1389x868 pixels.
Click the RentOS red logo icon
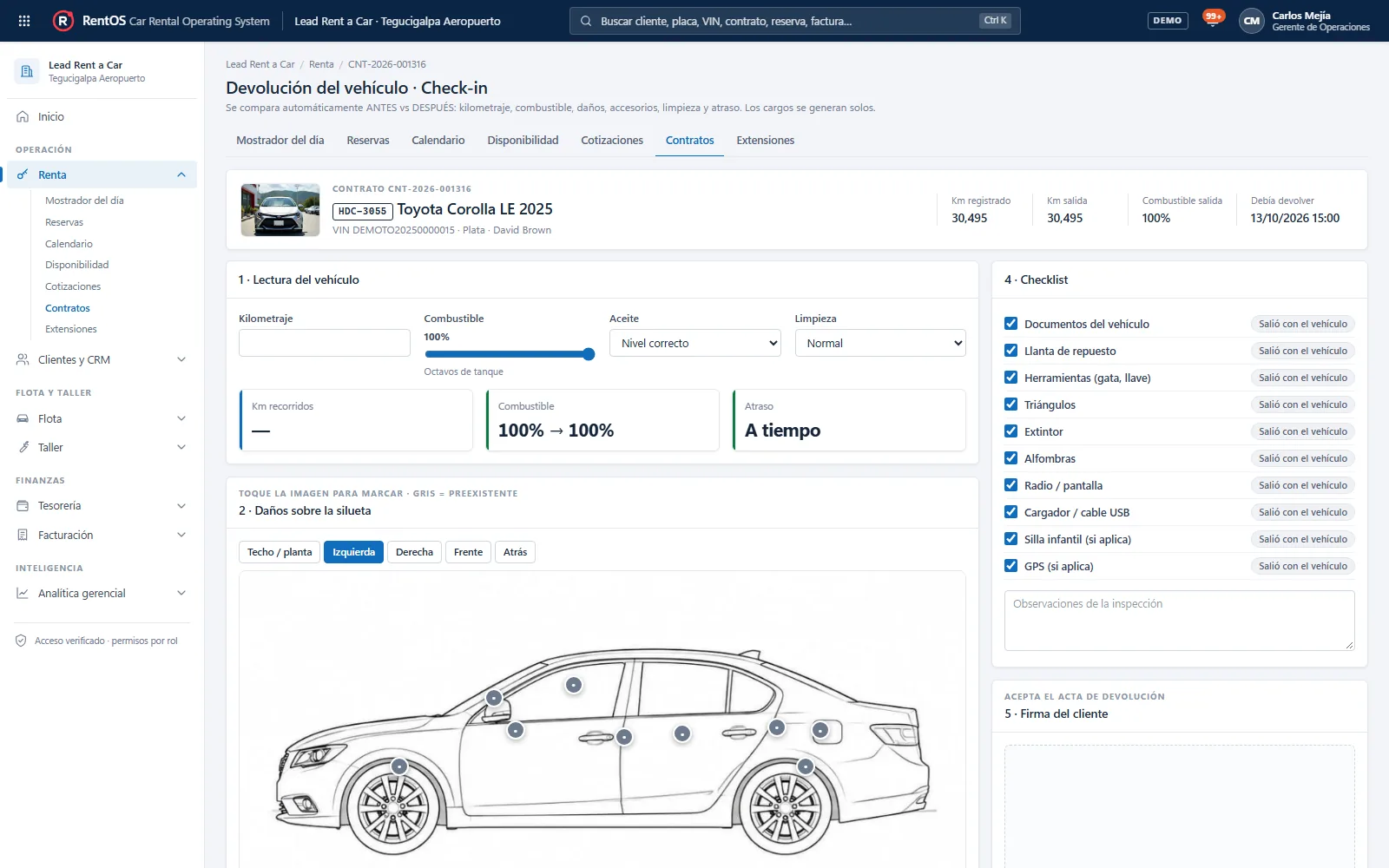63,21
